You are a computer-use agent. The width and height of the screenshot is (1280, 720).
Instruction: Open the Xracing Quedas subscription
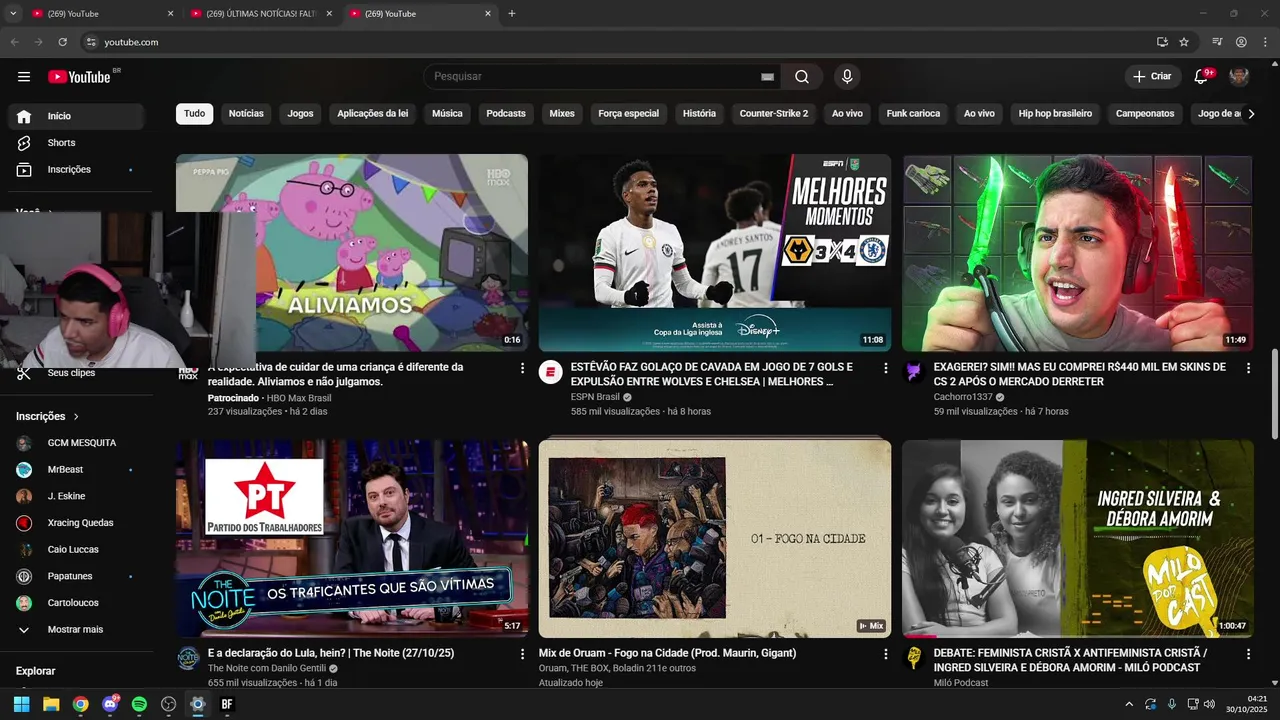(x=76, y=523)
